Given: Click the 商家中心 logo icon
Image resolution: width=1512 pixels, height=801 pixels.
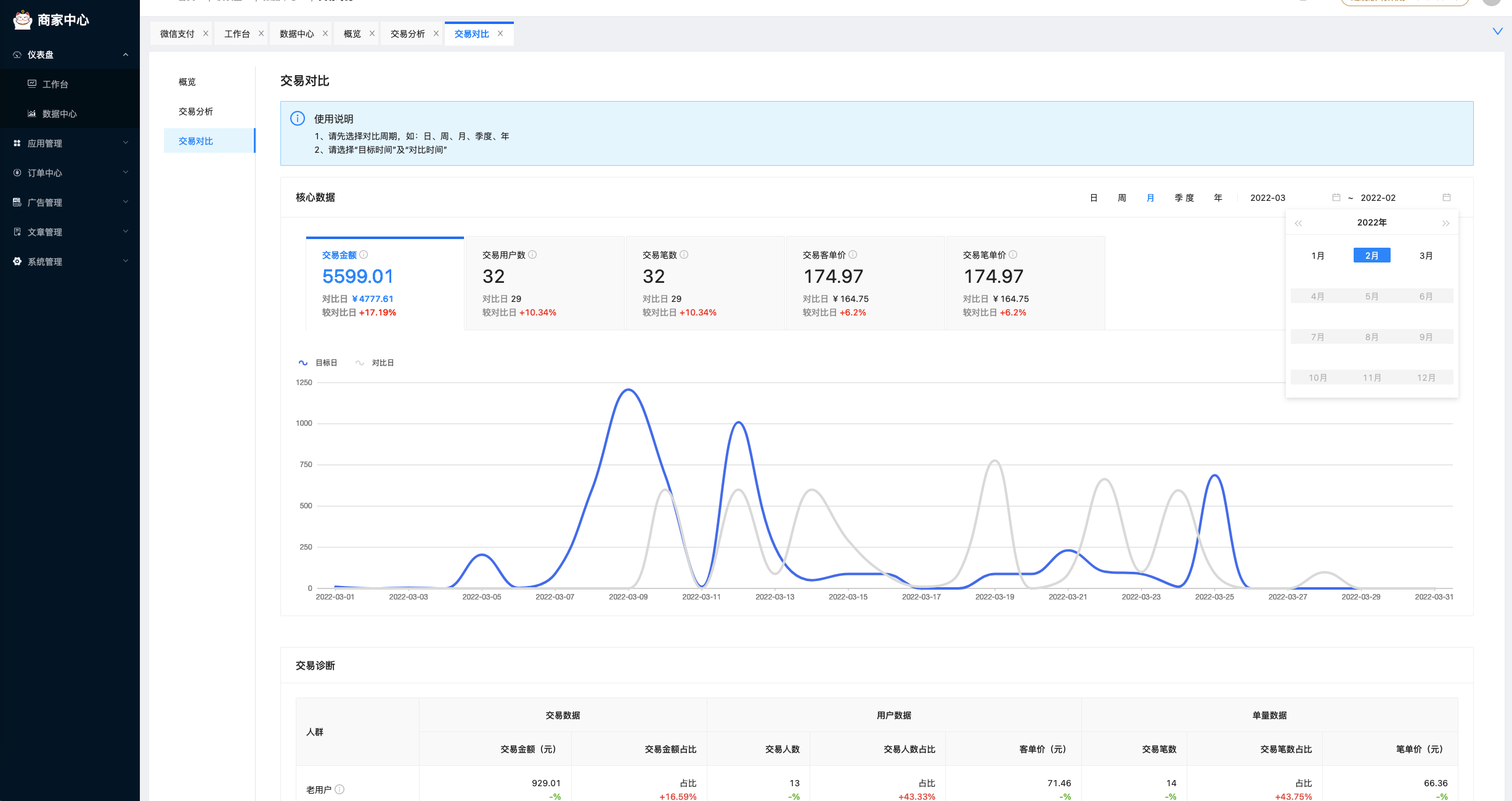Looking at the screenshot, I should (x=23, y=20).
